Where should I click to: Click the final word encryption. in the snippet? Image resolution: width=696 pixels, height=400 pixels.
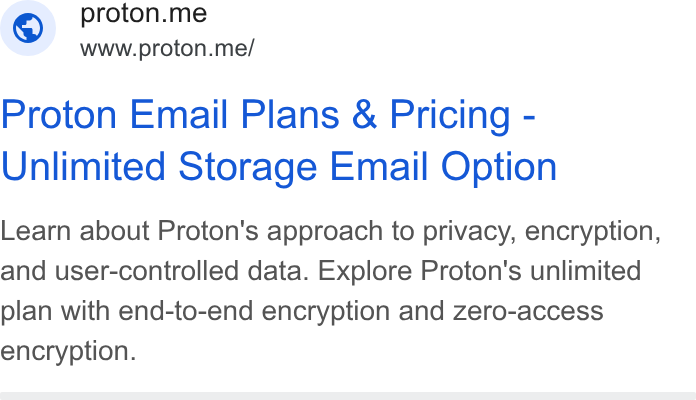coord(68,352)
